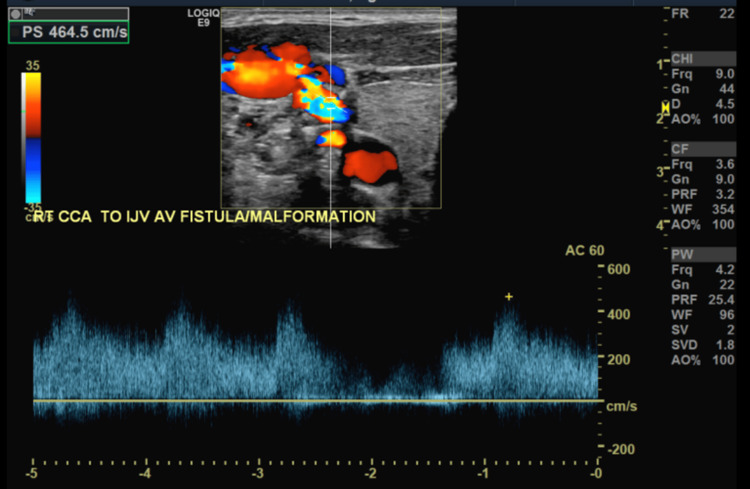This screenshot has width=750, height=489.
Task: Click the cm/s unit label on velocity axis
Action: (x=621, y=407)
